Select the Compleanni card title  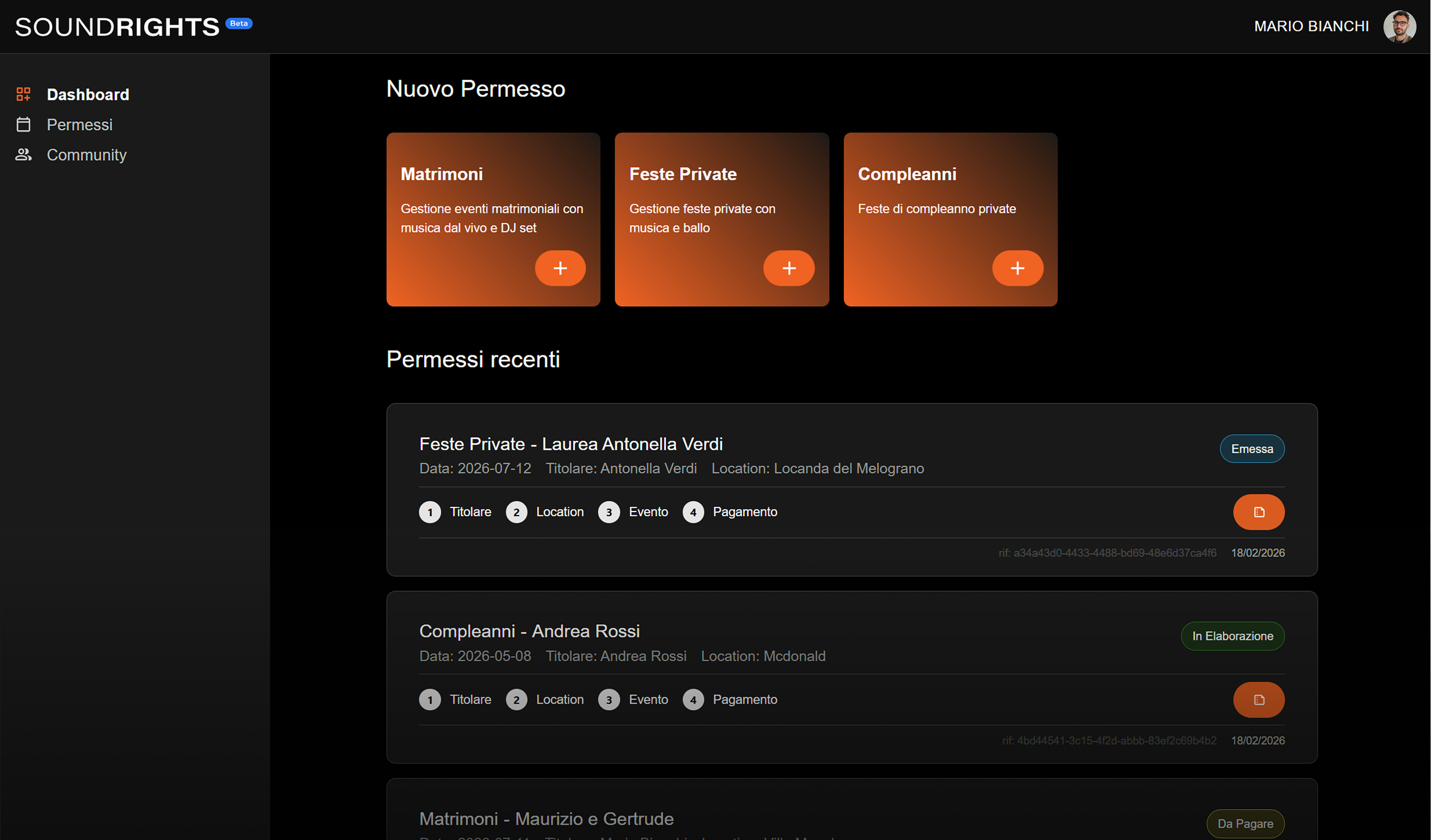(x=907, y=174)
